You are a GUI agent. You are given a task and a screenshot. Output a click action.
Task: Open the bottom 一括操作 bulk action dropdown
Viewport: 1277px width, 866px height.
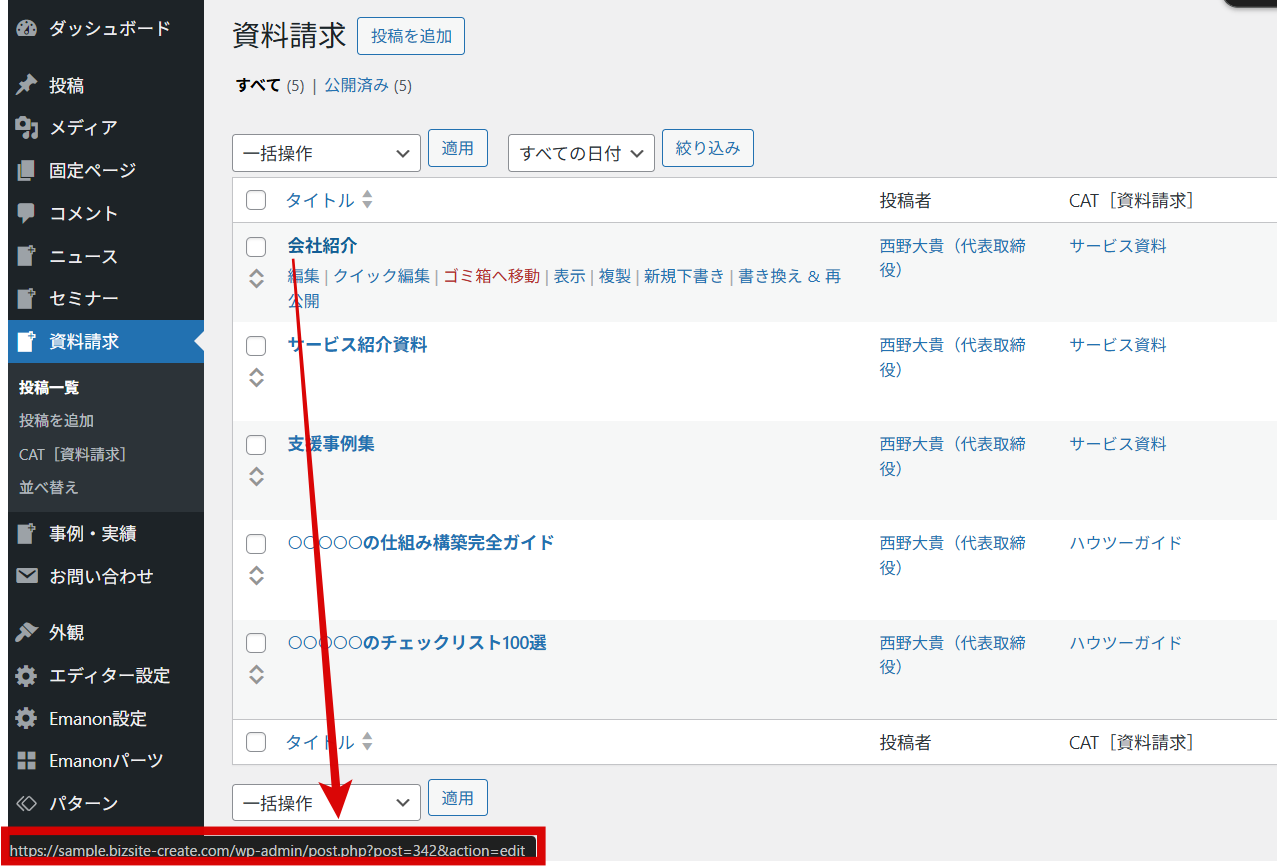pyautogui.click(x=326, y=803)
